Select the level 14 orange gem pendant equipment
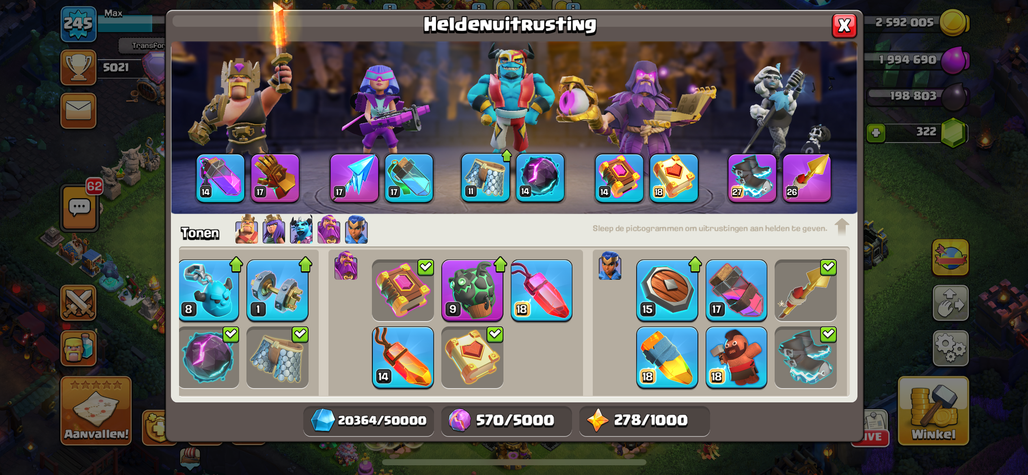The image size is (1028, 475). [x=403, y=357]
